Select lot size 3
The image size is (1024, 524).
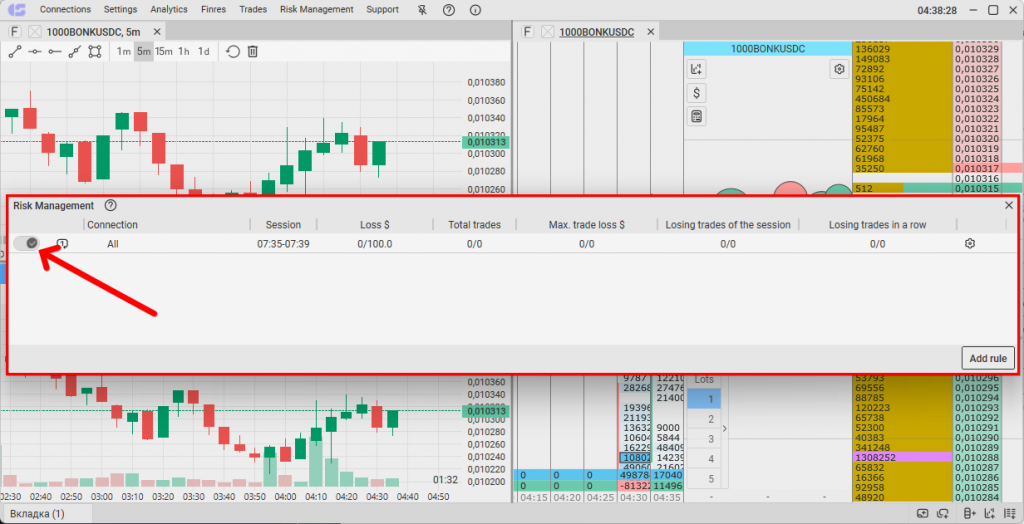[x=703, y=438]
